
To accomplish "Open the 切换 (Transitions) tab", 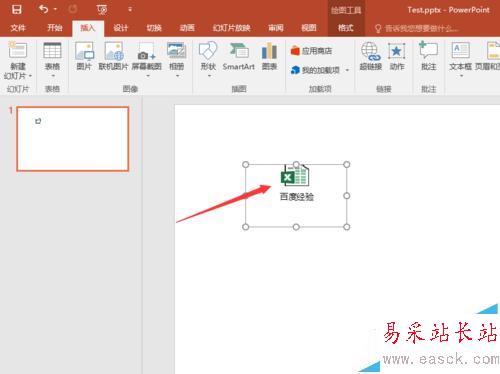I will coord(154,28).
